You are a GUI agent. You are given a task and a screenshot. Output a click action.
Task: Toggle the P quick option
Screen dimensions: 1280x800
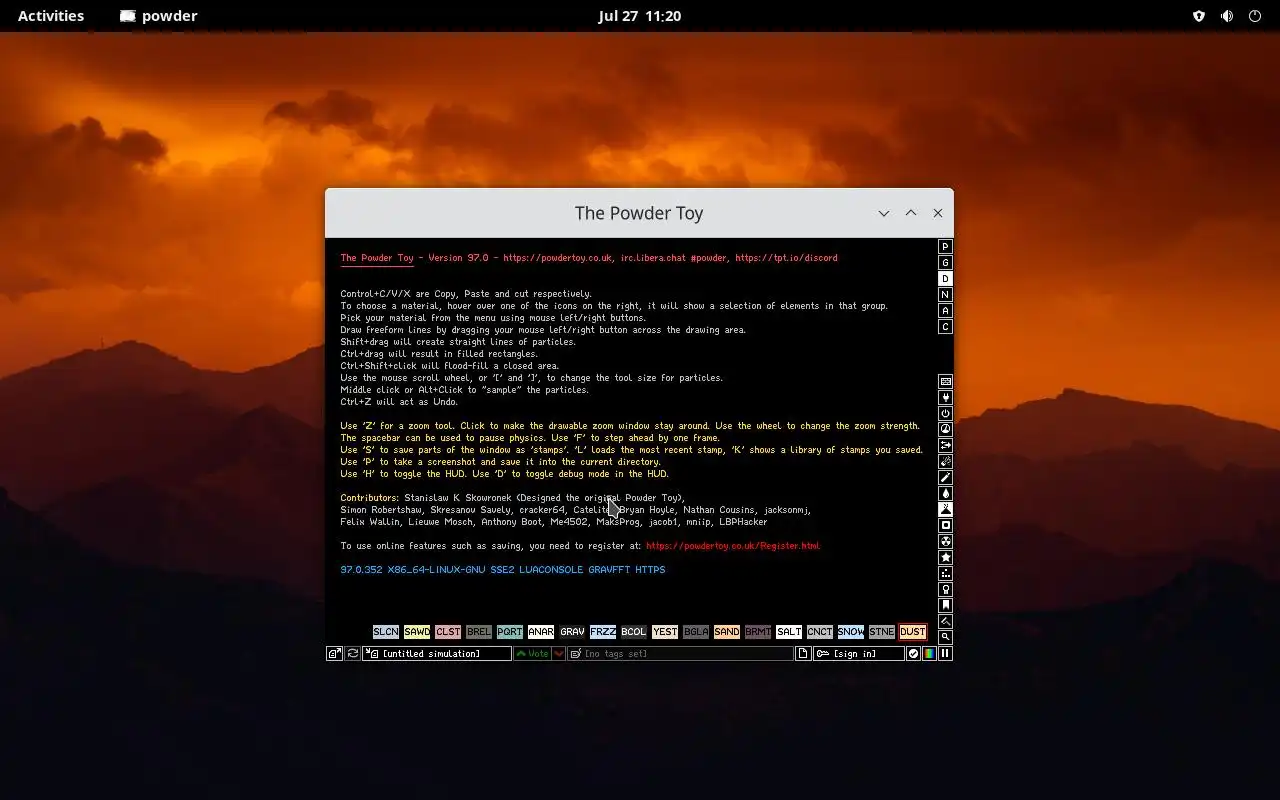945,246
